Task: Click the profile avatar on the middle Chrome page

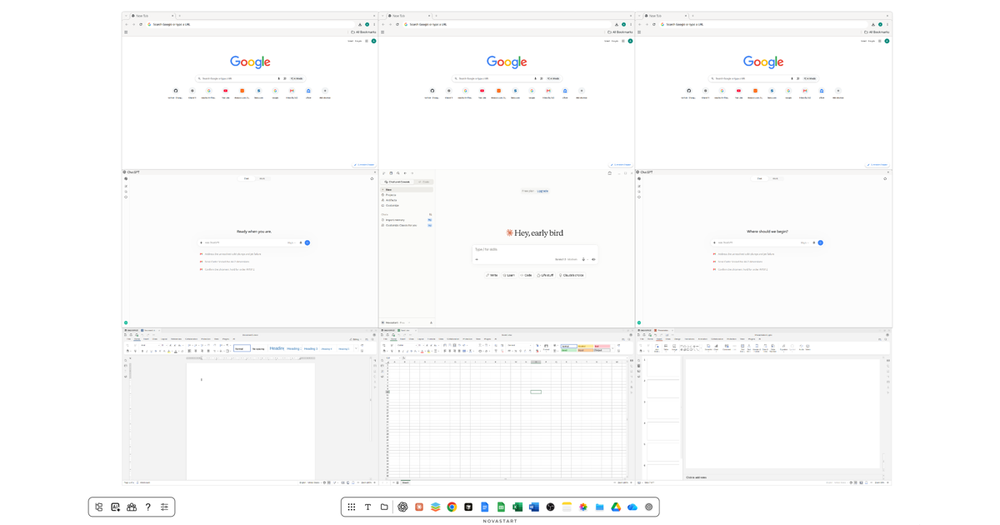Action: pos(630,41)
